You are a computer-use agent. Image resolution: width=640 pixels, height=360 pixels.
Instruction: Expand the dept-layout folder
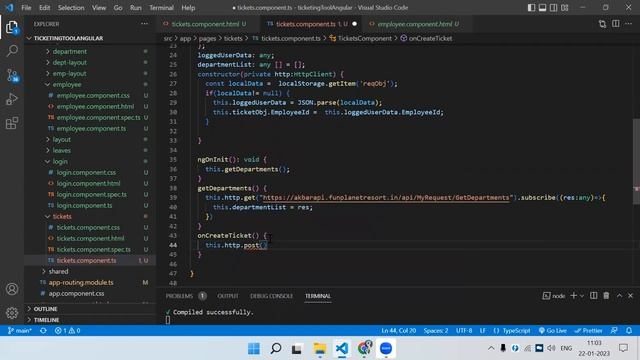click(x=70, y=62)
